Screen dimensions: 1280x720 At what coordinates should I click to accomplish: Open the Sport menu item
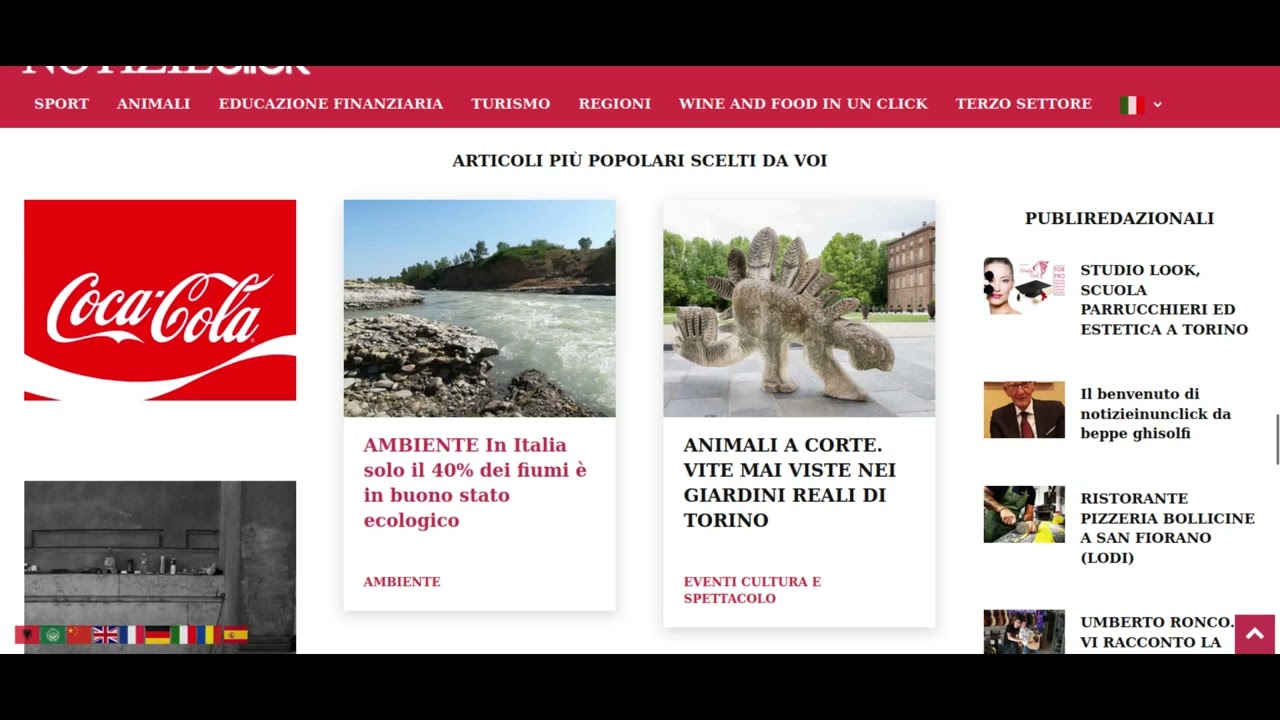point(62,104)
